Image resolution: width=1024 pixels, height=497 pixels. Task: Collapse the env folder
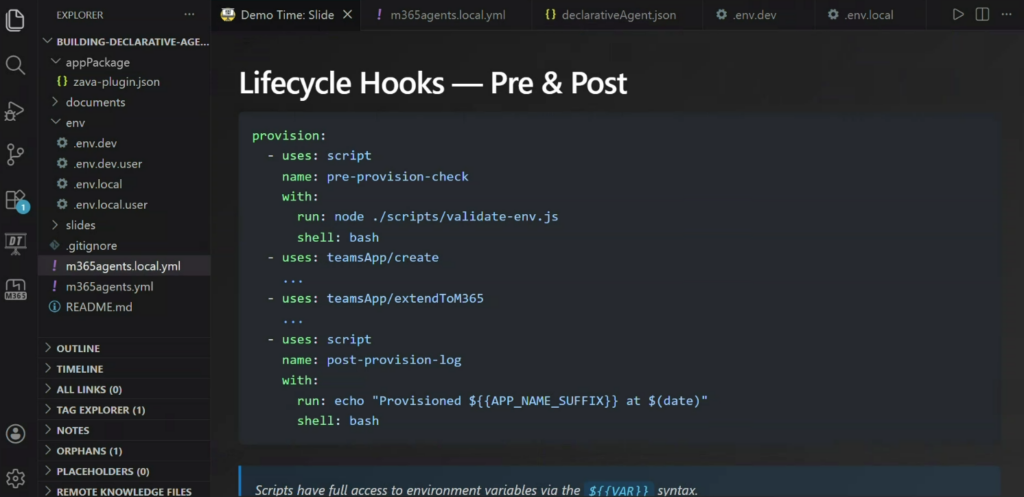tap(75, 122)
